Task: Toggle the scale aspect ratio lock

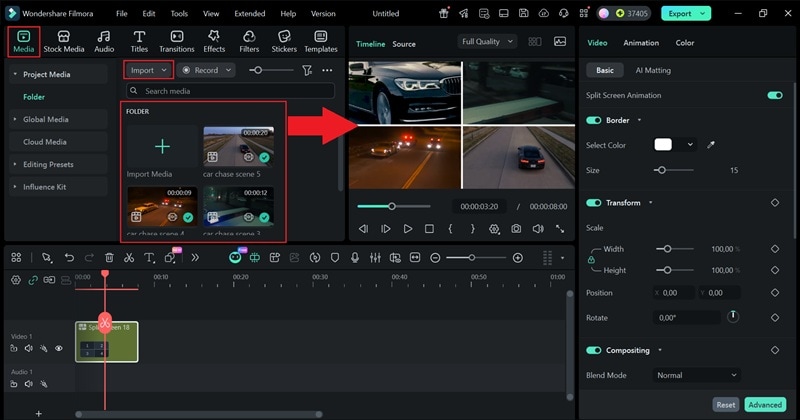Action: click(591, 260)
